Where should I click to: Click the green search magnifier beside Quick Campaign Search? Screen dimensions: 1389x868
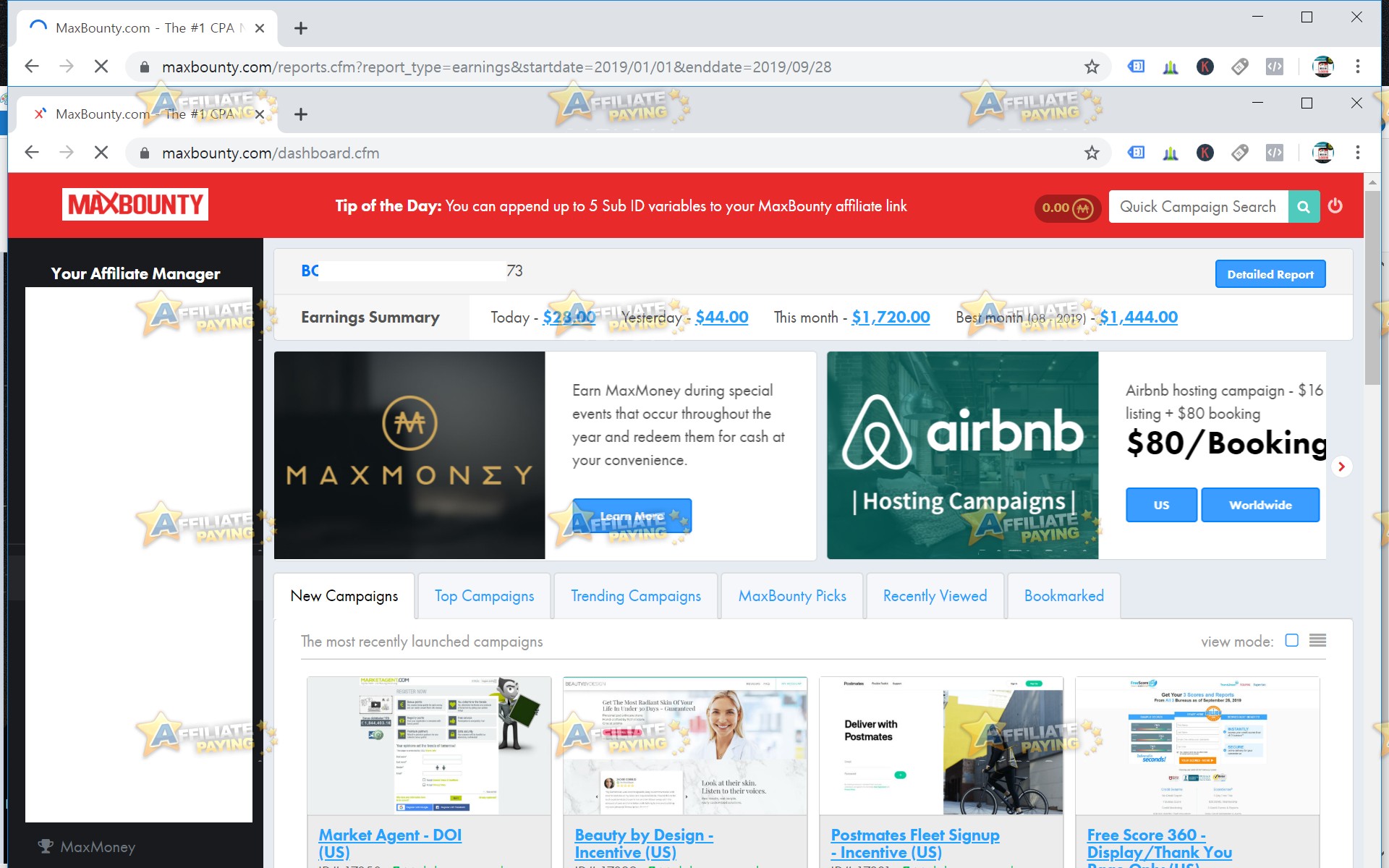[x=1304, y=206]
